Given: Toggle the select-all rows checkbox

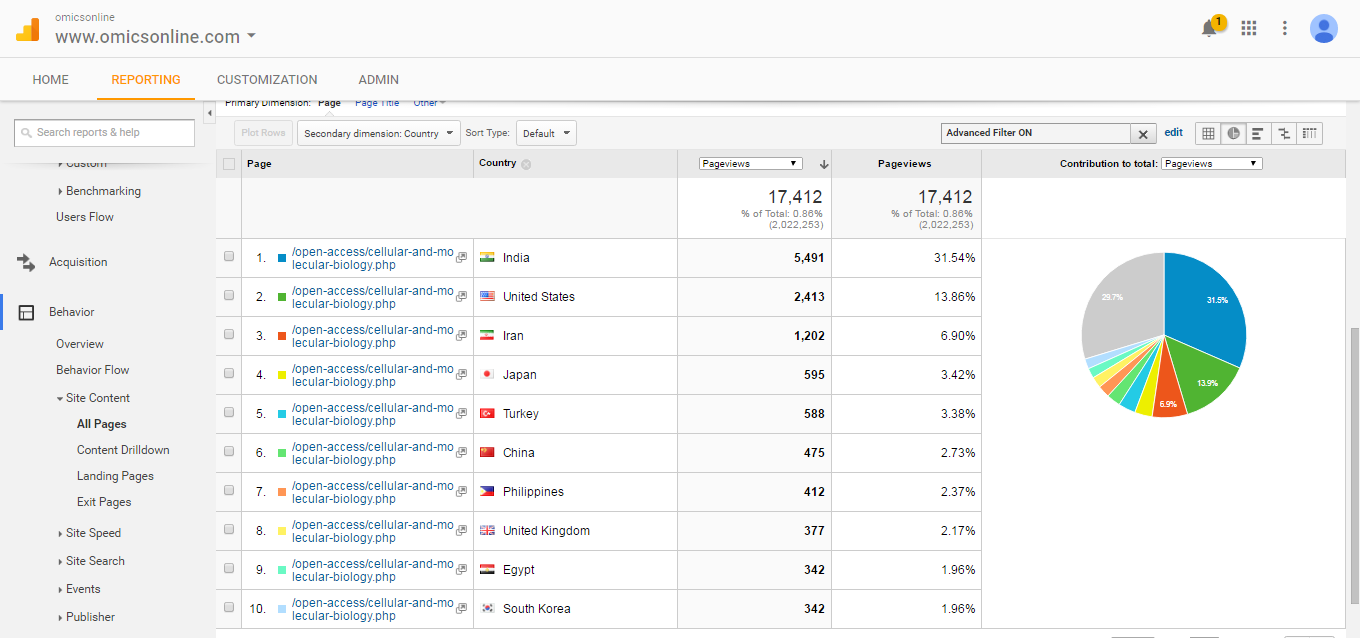Looking at the screenshot, I should (x=229, y=164).
